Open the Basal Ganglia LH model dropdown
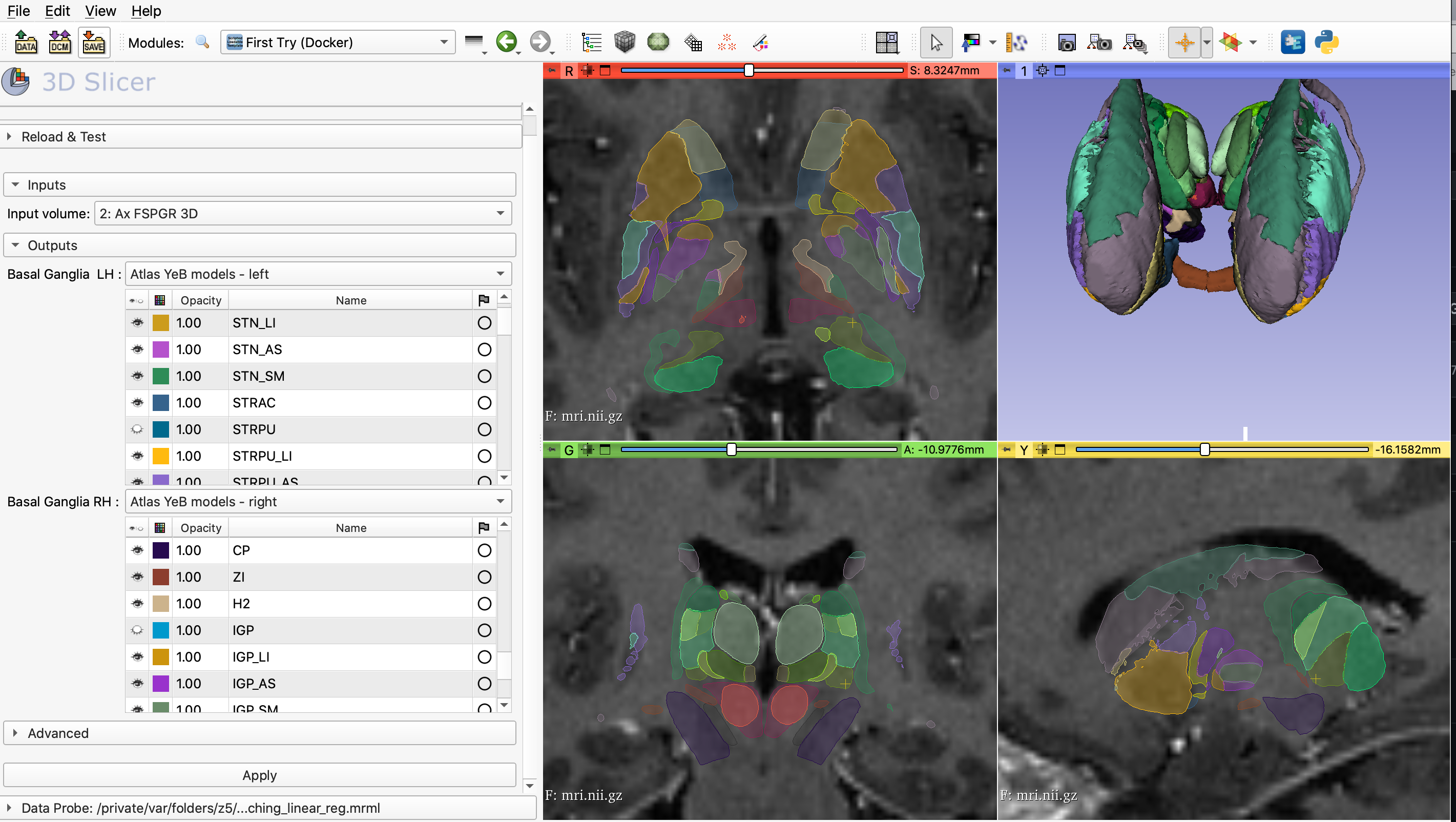 click(318, 274)
